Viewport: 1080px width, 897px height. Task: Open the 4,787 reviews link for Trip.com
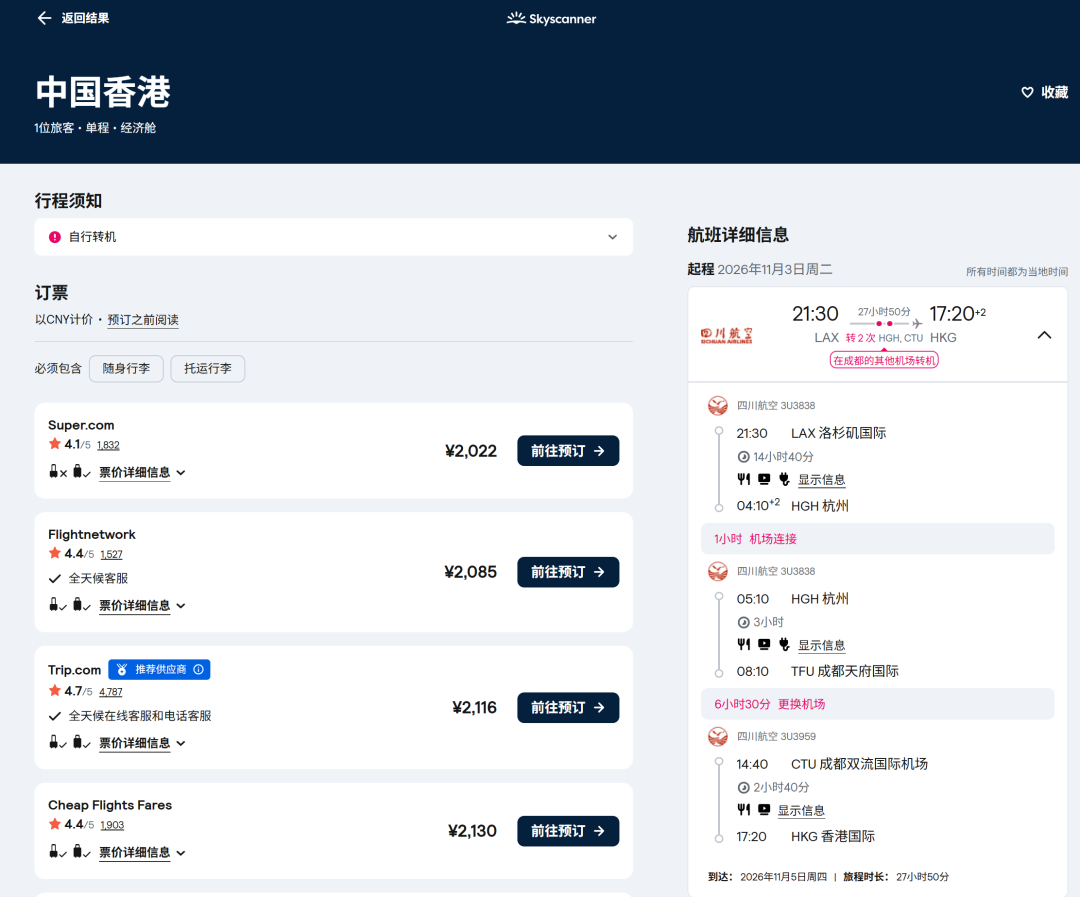pyautogui.click(x=111, y=692)
